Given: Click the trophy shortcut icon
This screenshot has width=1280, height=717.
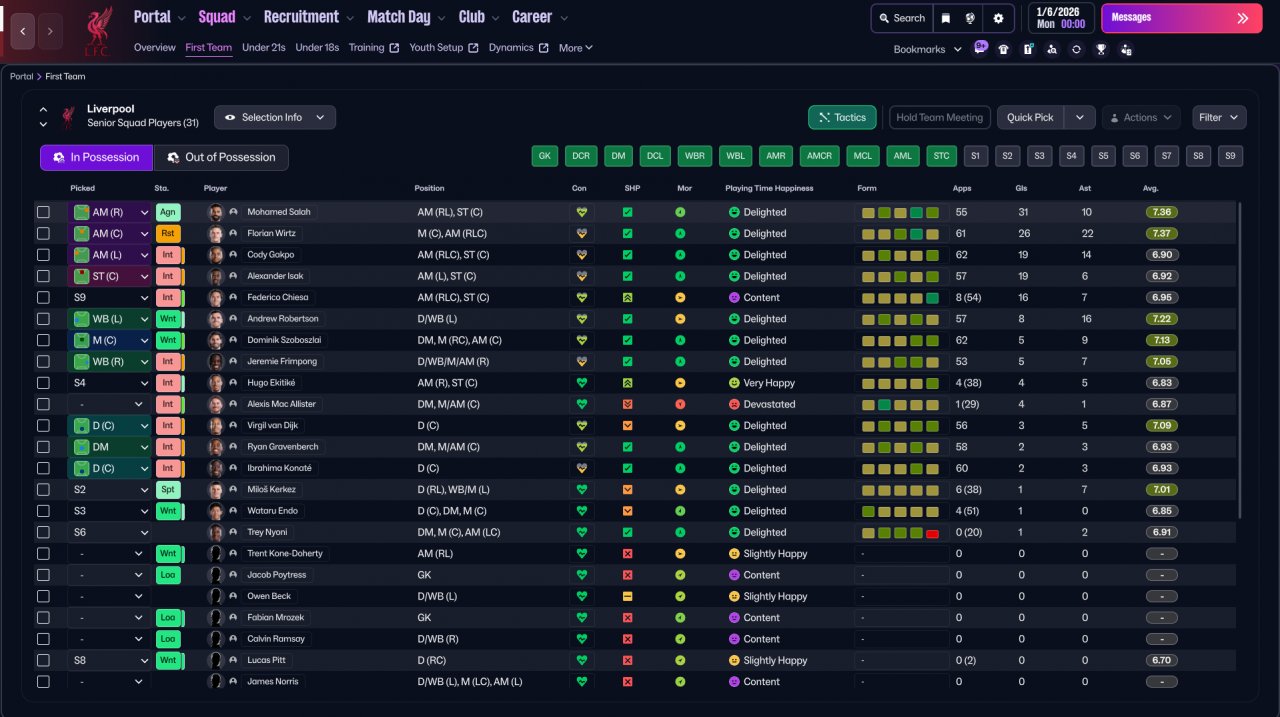Looking at the screenshot, I should point(1101,49).
